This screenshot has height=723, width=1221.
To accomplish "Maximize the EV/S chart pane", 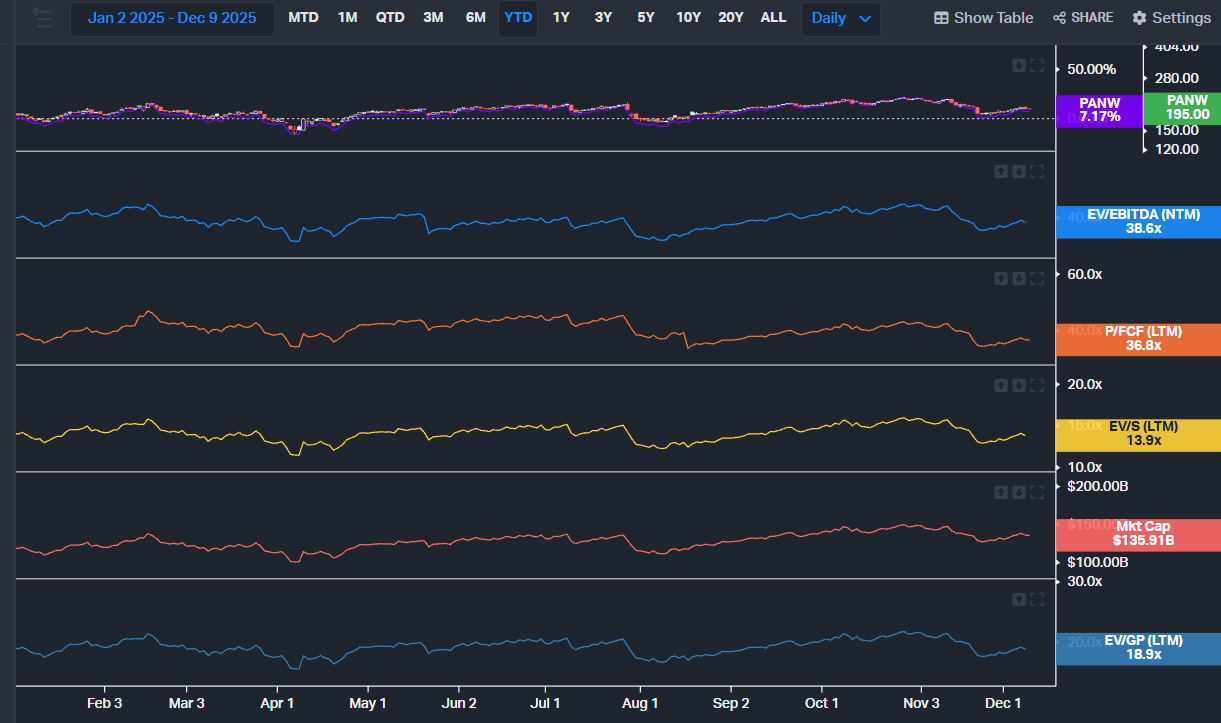I will pyautogui.click(x=1037, y=386).
